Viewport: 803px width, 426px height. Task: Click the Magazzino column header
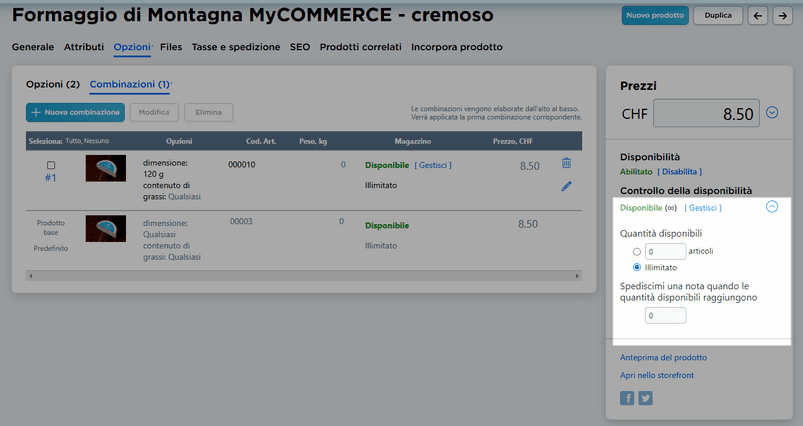[x=413, y=141]
